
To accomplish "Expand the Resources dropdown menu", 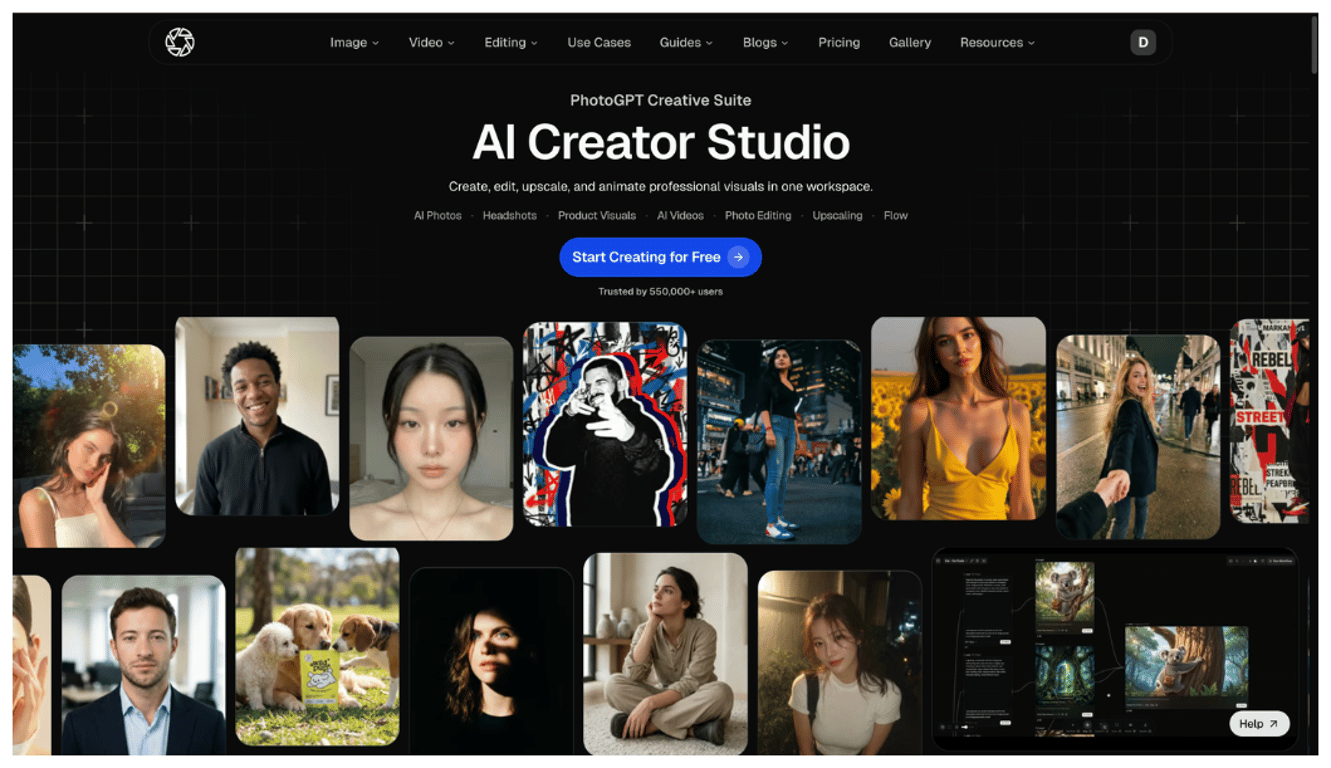I will click(998, 43).
